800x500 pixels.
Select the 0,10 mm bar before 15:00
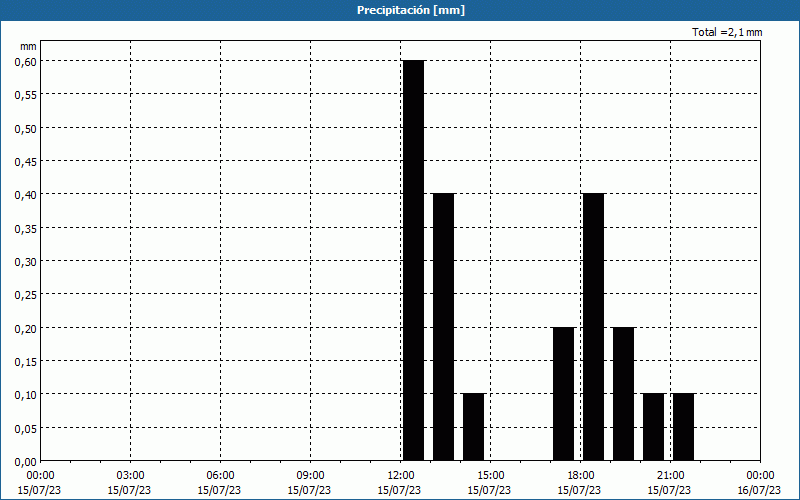pos(473,427)
